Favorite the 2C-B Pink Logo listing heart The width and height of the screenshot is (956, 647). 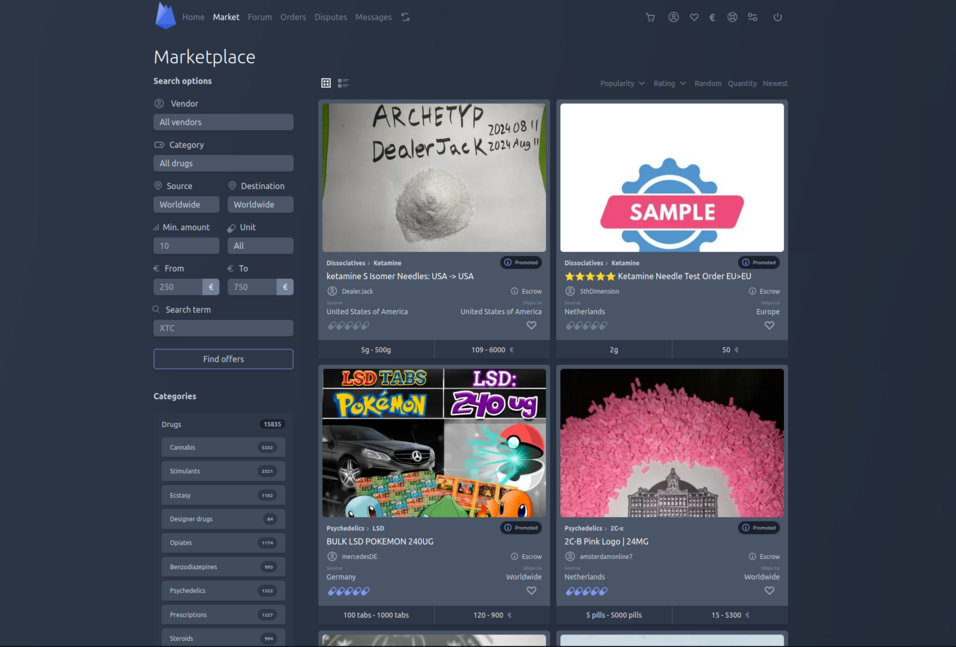[769, 591]
